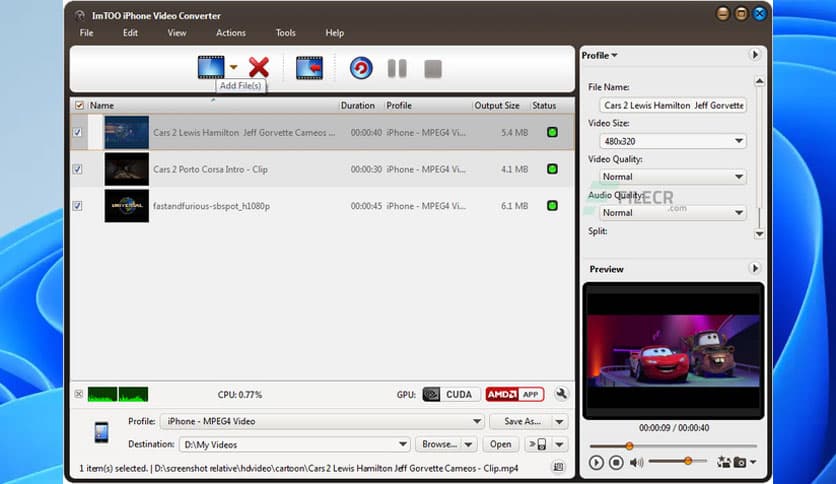Toggle the AMD APP GPU button
This screenshot has height=484, width=836.
click(515, 394)
